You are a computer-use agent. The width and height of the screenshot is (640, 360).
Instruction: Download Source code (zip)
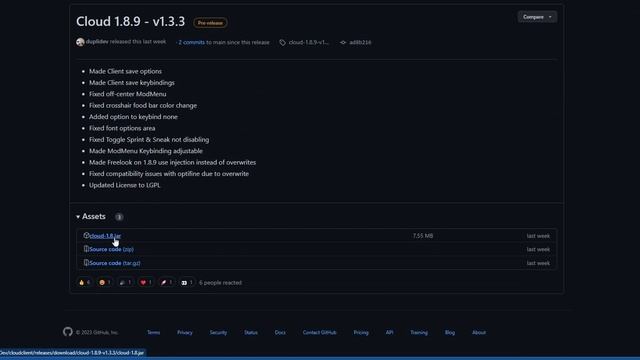(111, 249)
